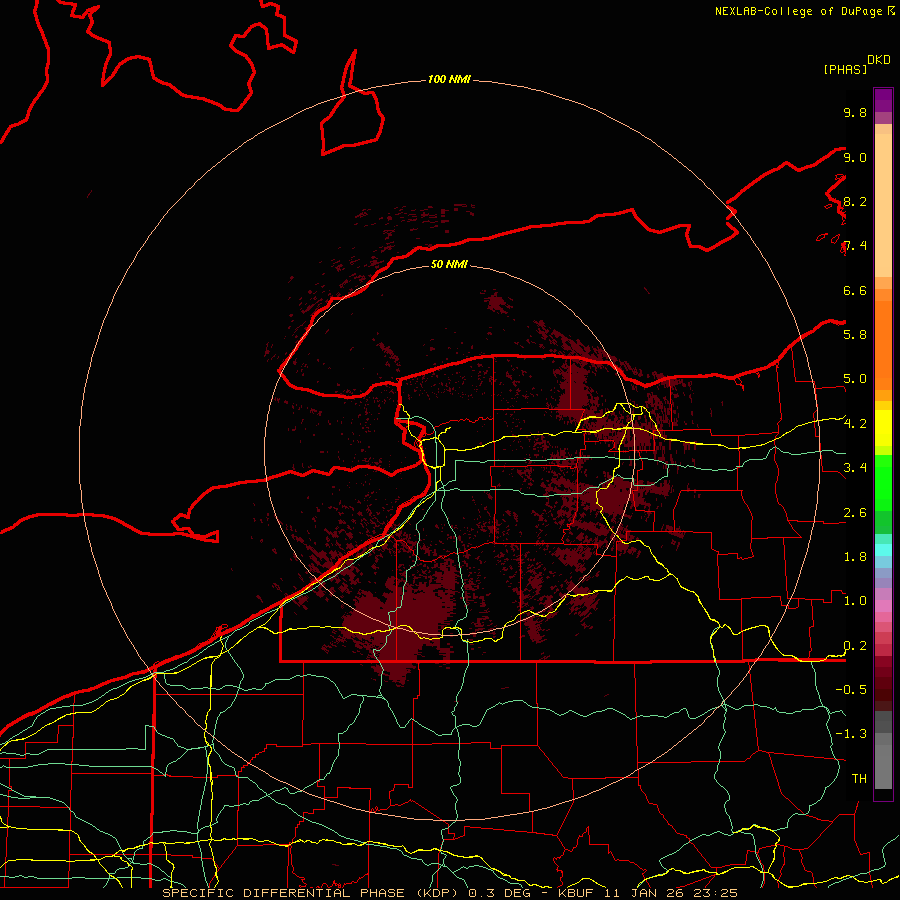Click the "DKD" label above the color bar
Image resolution: width=900 pixels, height=900 pixels.
[x=879, y=60]
